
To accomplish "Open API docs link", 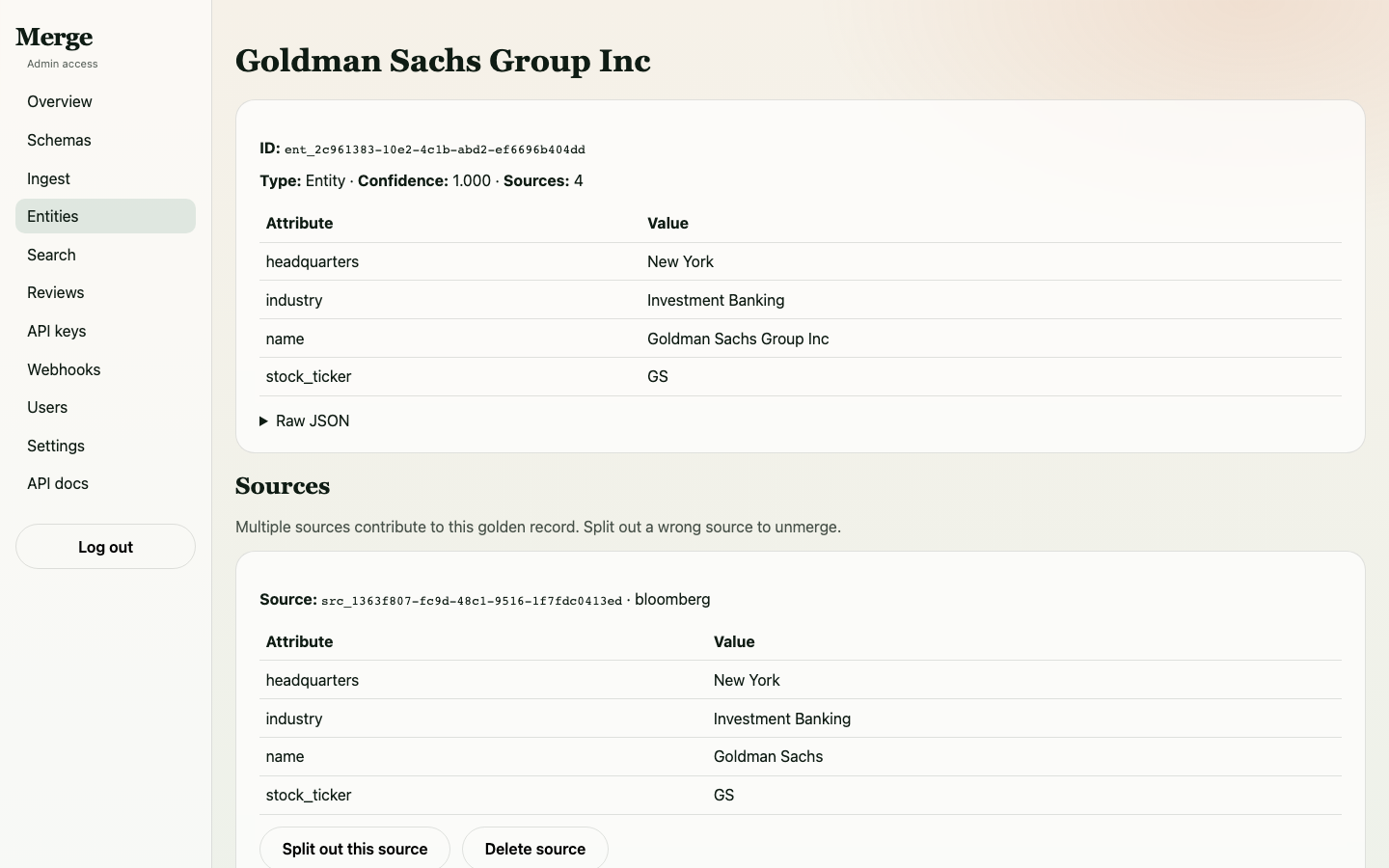I will 105,483.
